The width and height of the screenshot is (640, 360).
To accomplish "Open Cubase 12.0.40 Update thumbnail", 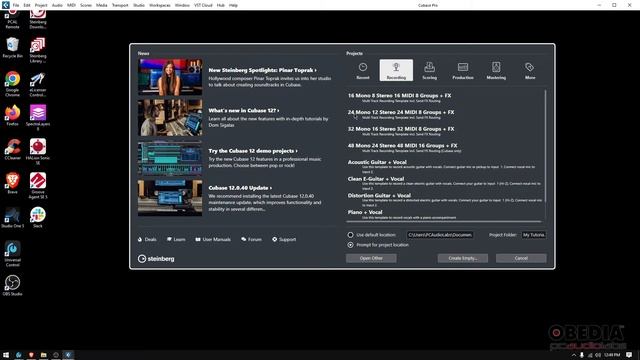I will 170,198.
